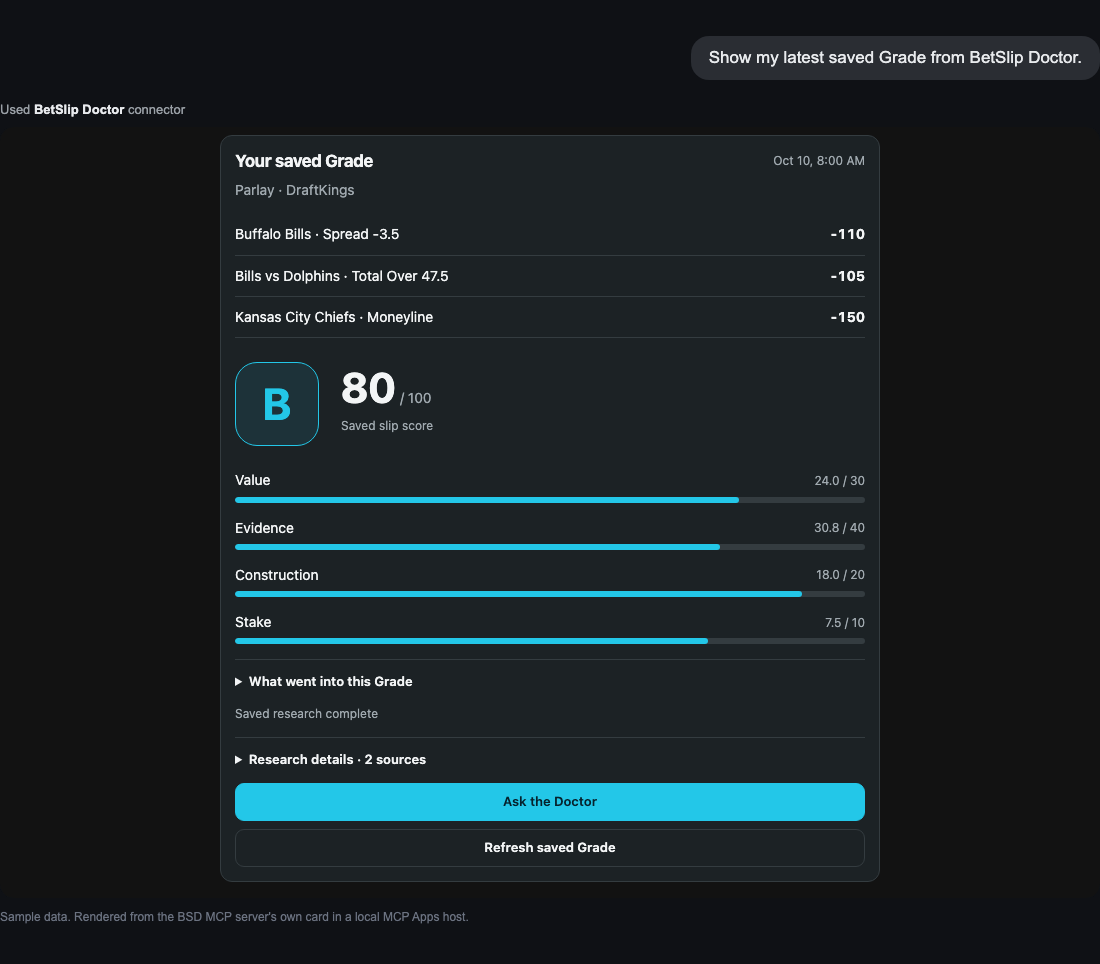
Task: Click the '7.5 / 10' Stake score
Action: pos(845,622)
